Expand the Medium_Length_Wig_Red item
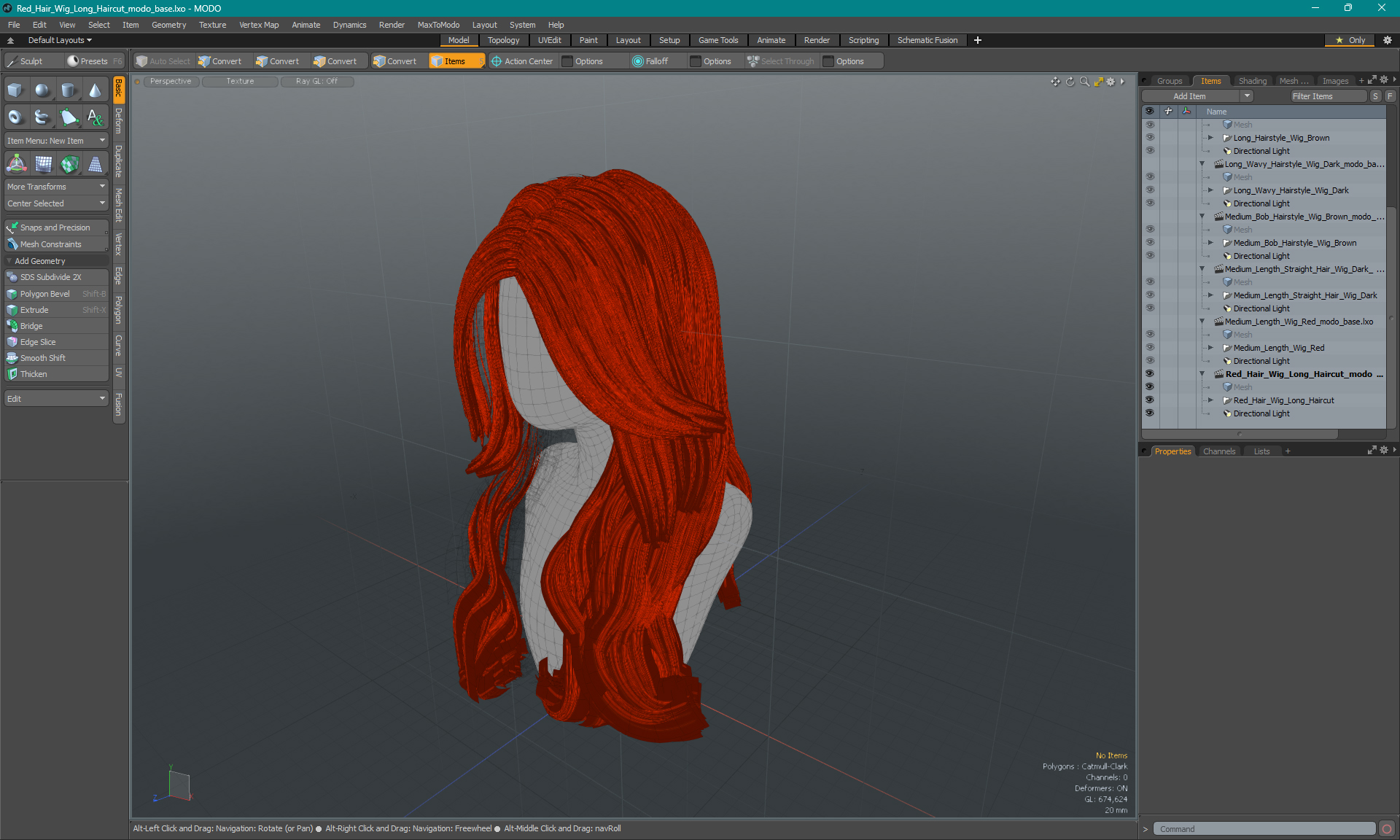 tap(1210, 348)
